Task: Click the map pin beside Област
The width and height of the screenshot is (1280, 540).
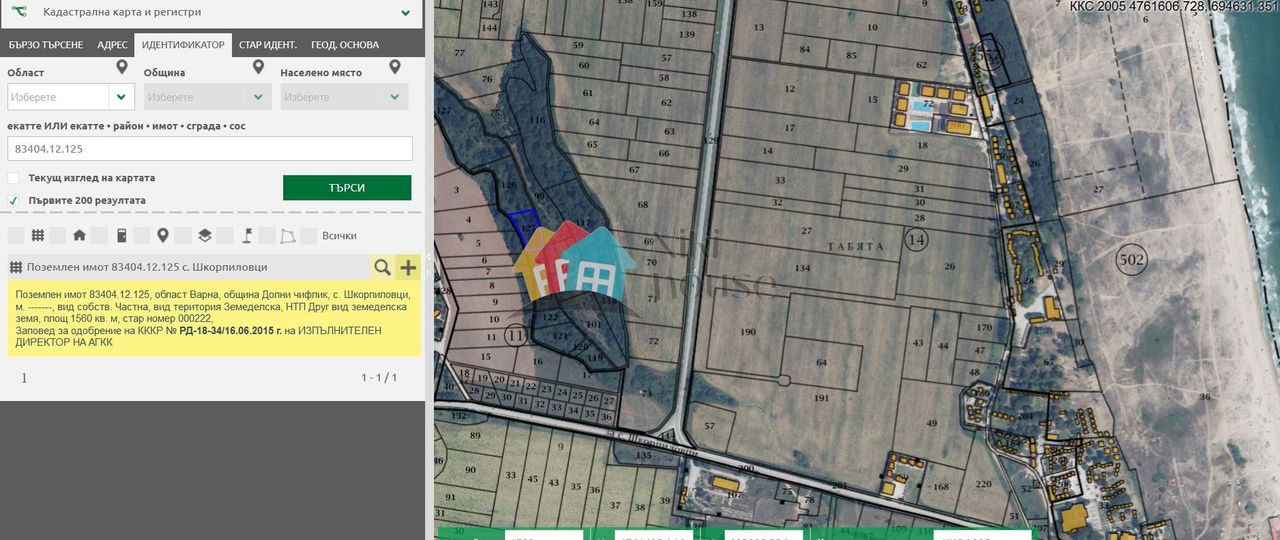Action: point(122,68)
